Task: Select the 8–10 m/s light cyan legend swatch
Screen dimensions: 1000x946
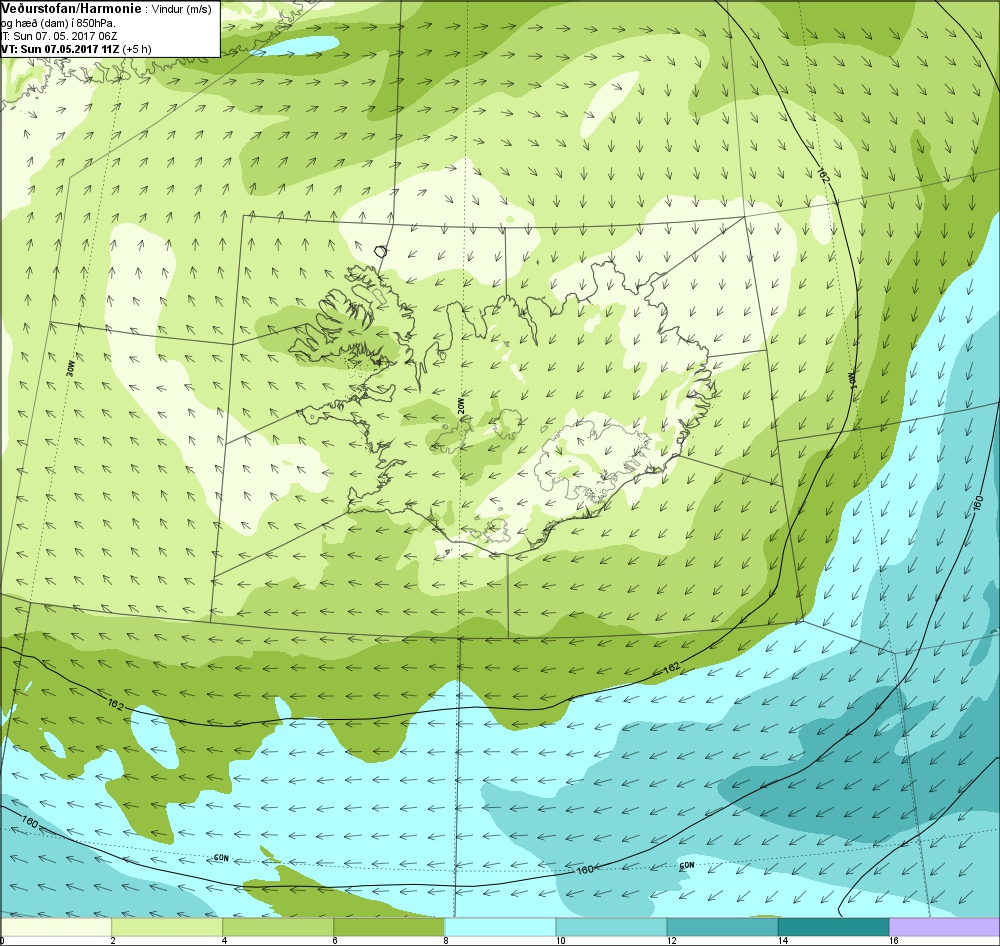Action: coord(499,926)
